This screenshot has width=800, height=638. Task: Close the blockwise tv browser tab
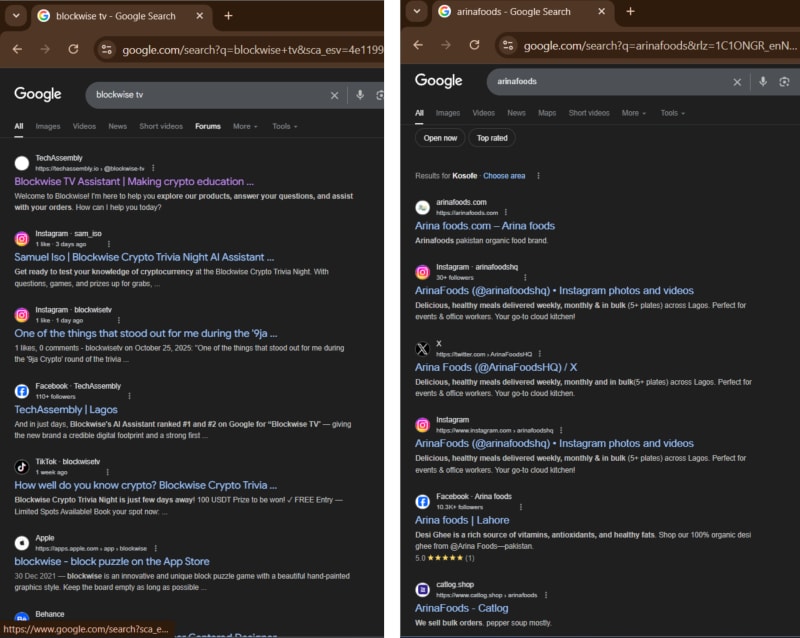pos(199,16)
